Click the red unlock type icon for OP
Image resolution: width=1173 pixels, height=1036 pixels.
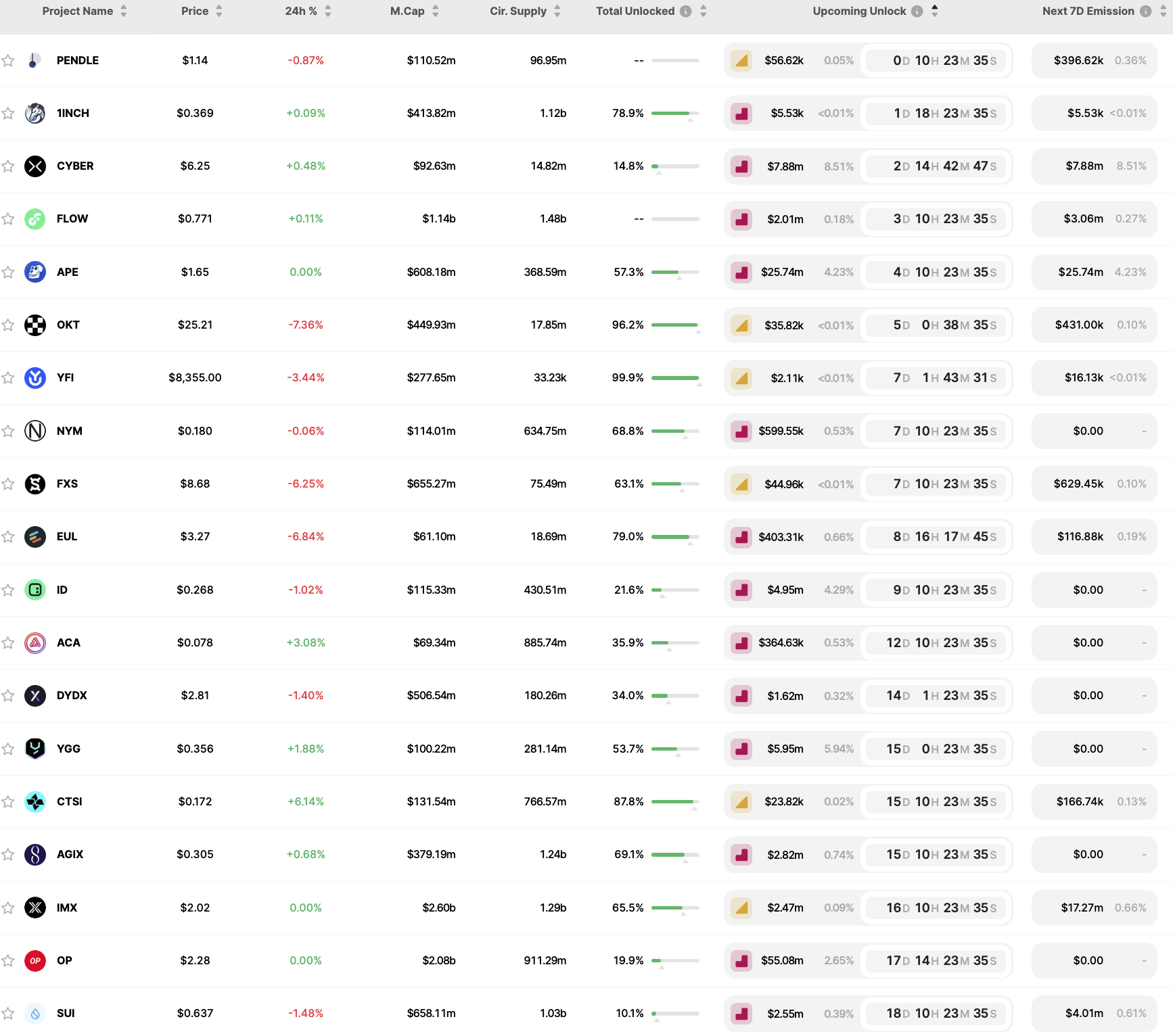coord(741,961)
